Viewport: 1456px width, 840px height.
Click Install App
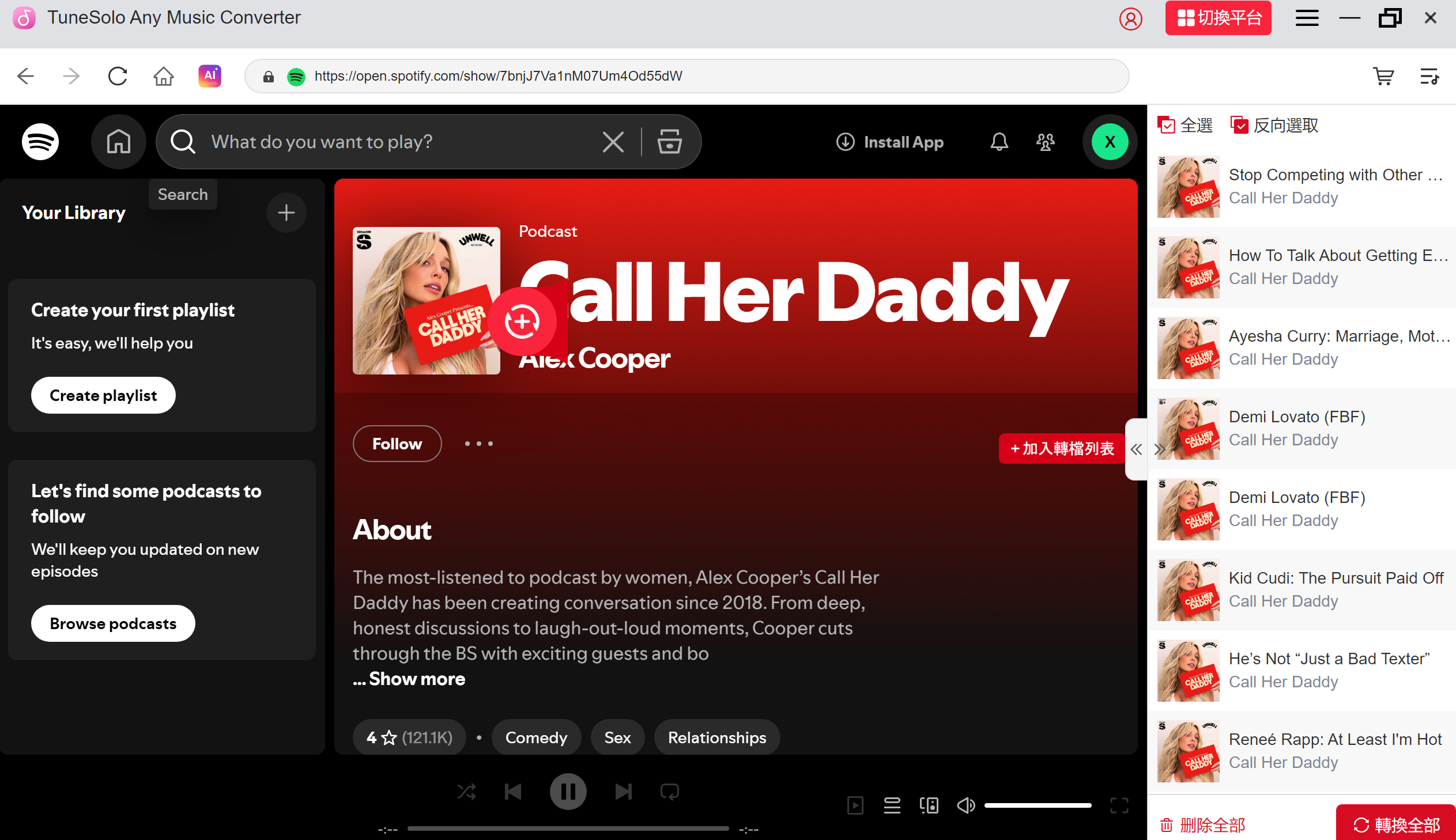[890, 142]
